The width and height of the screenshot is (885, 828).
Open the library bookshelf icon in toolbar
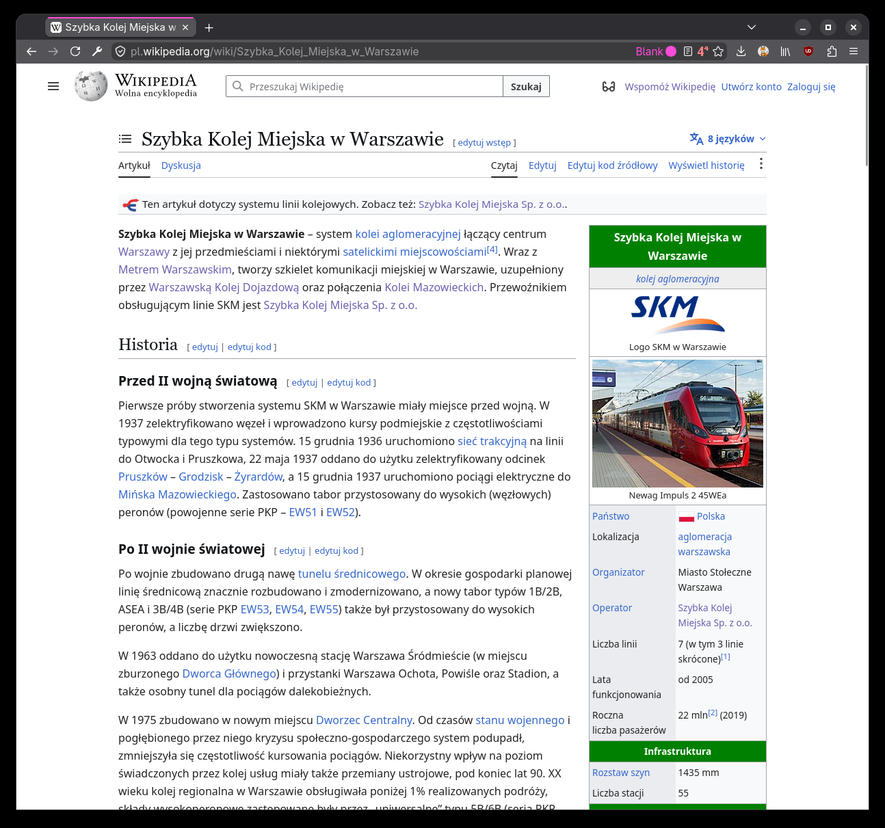[x=785, y=51]
